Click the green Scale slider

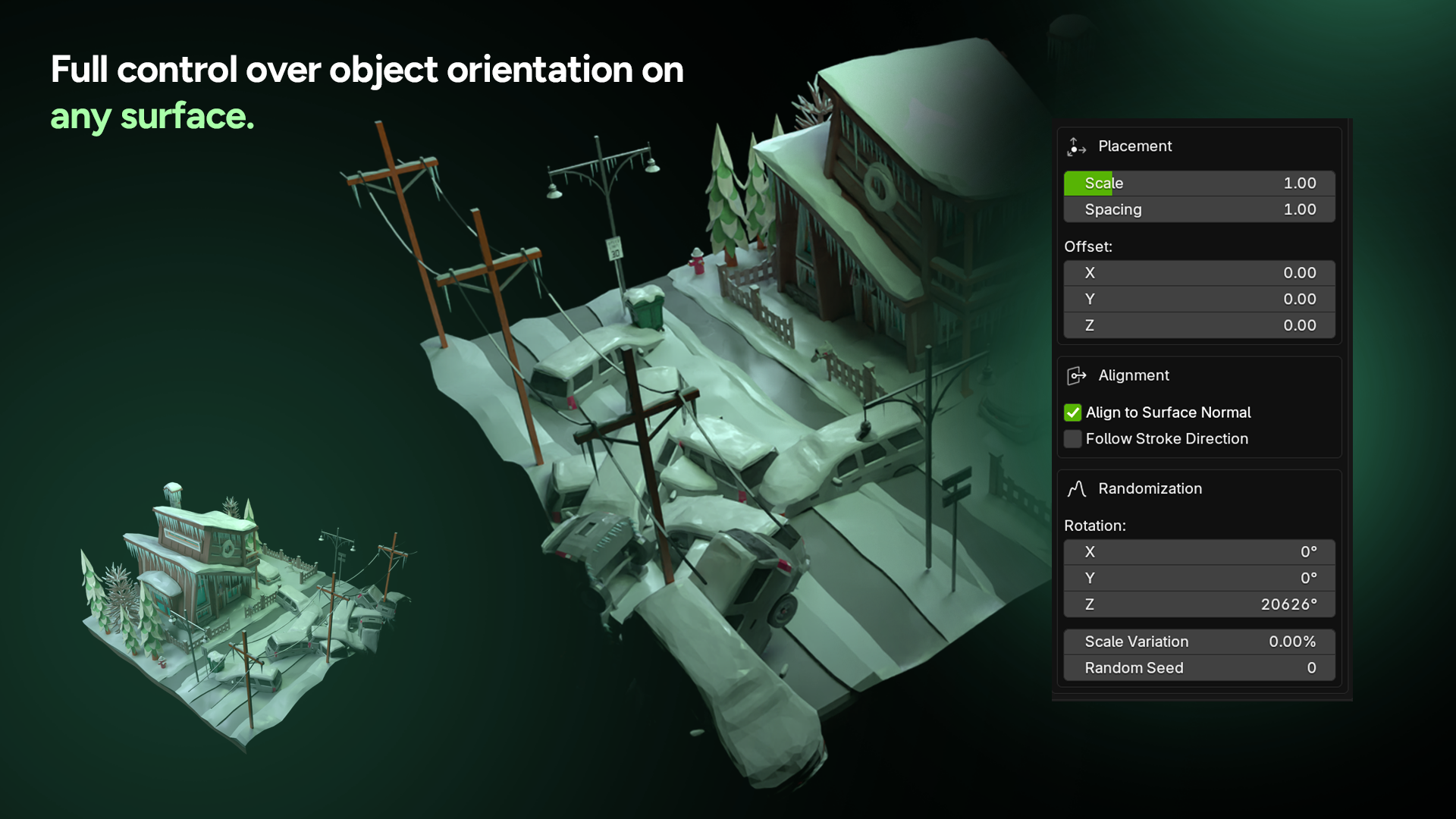[x=1198, y=184]
